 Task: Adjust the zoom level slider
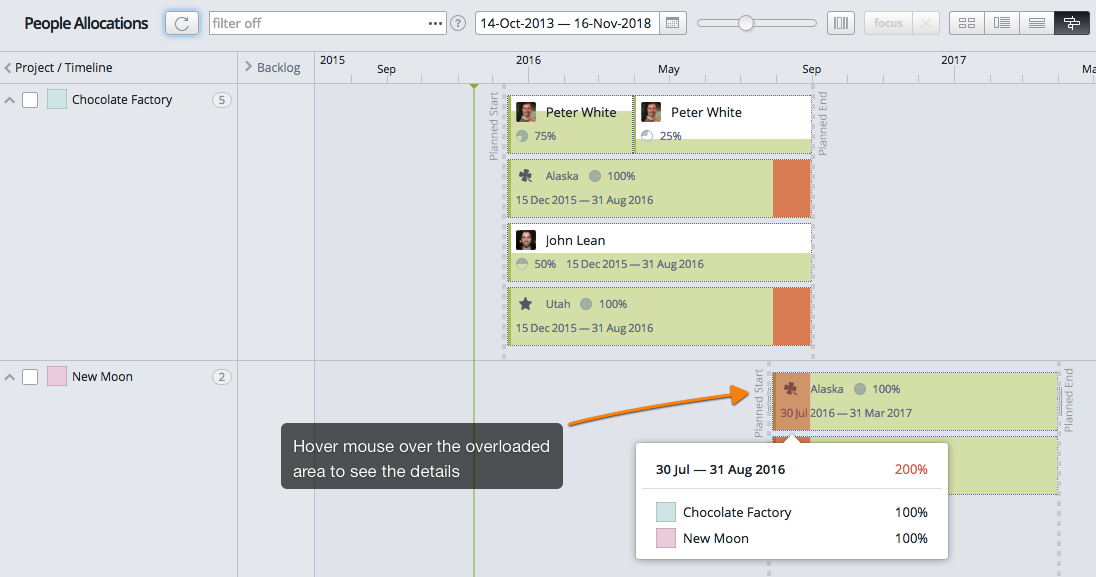tap(744, 22)
